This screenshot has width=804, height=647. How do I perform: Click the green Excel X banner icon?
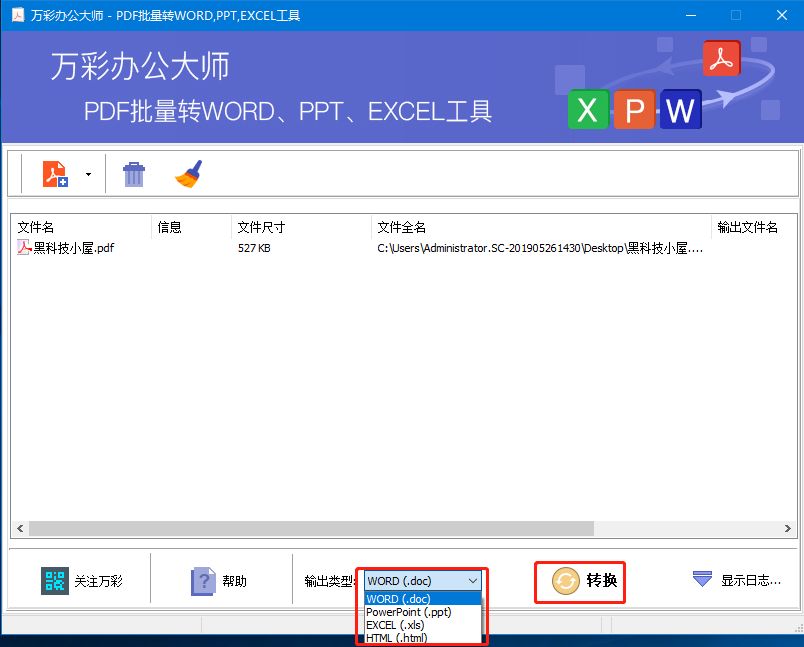coord(588,109)
